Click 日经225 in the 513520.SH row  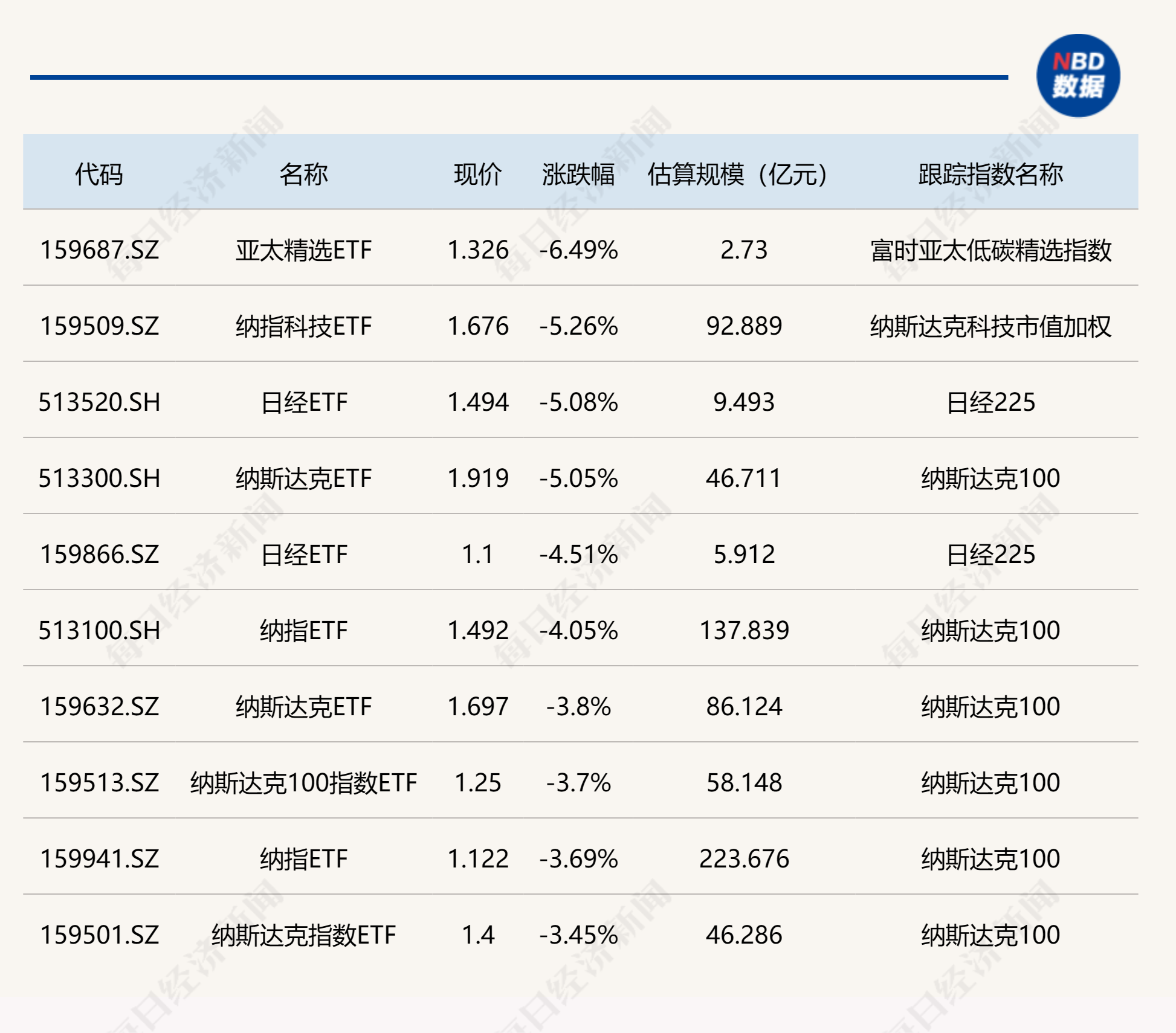990,402
